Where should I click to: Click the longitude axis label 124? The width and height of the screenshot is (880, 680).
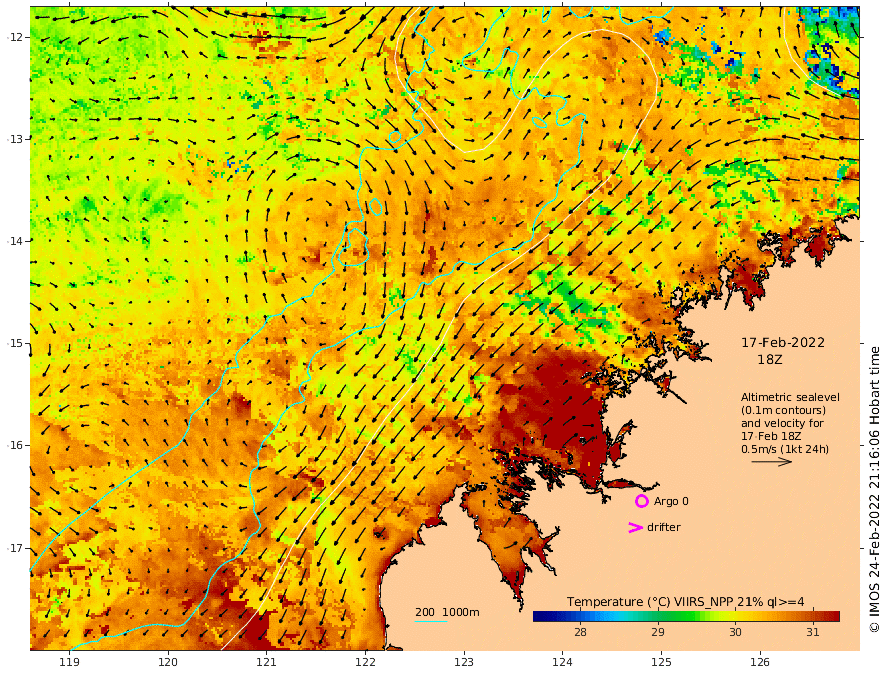(562, 662)
